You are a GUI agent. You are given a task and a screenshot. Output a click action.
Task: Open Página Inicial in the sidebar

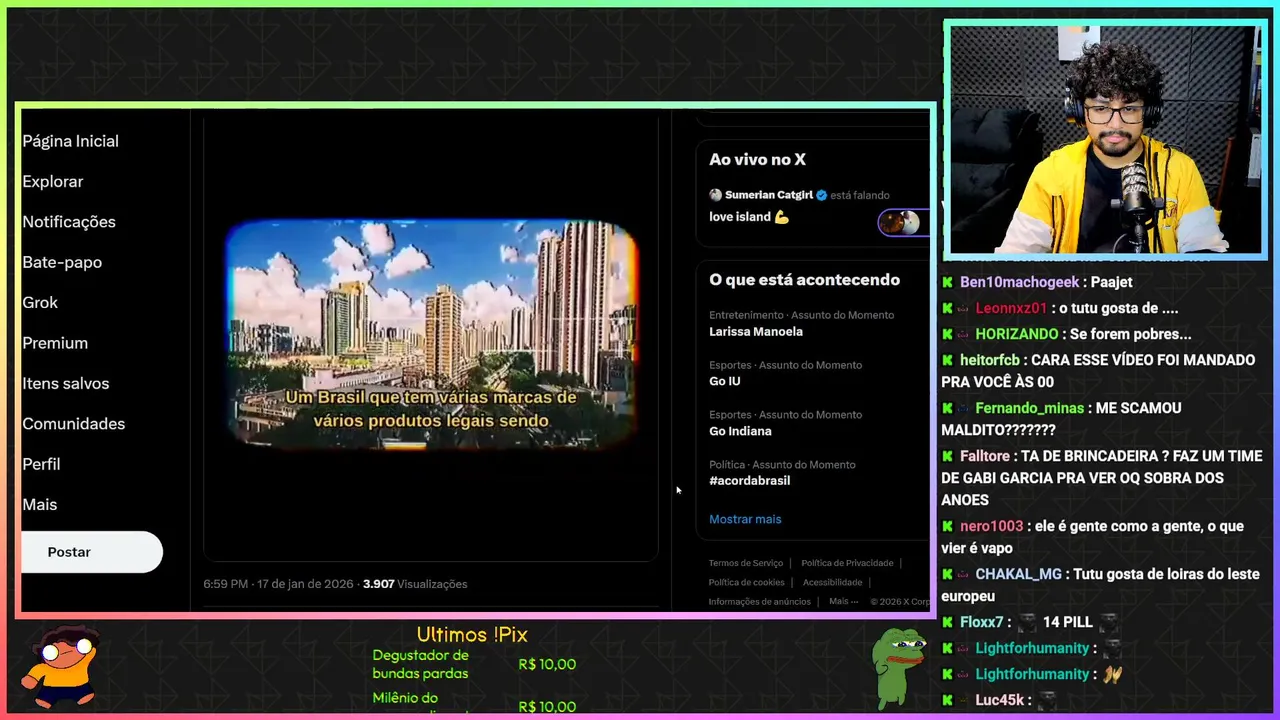tap(70, 141)
